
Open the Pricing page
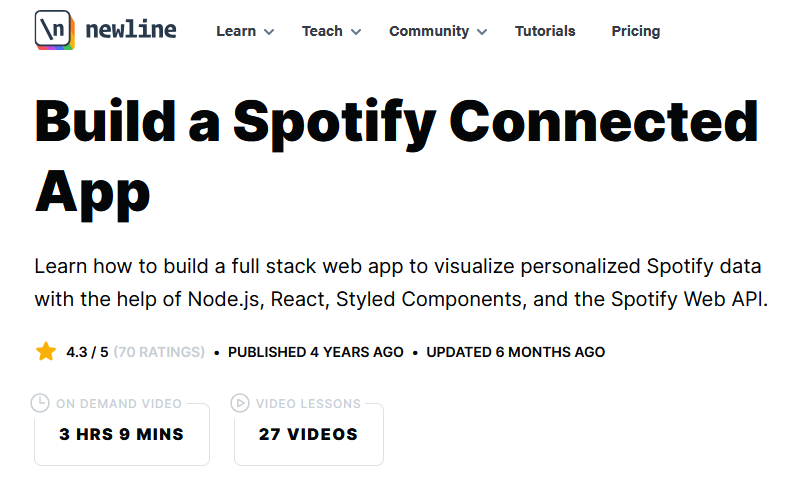pos(636,31)
